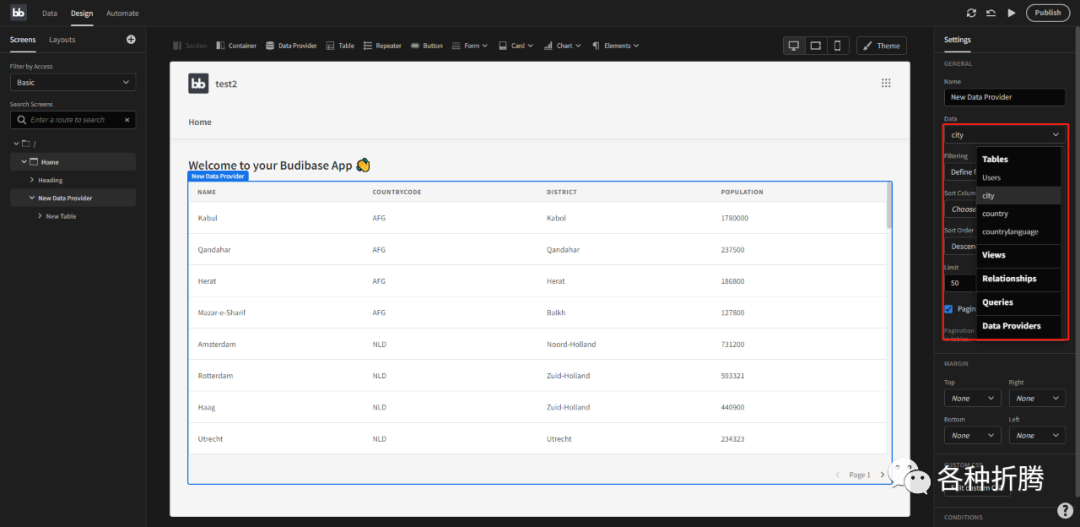Open the Data dropdown showing city
Screen dimensions: 1080x527
click(1005, 134)
